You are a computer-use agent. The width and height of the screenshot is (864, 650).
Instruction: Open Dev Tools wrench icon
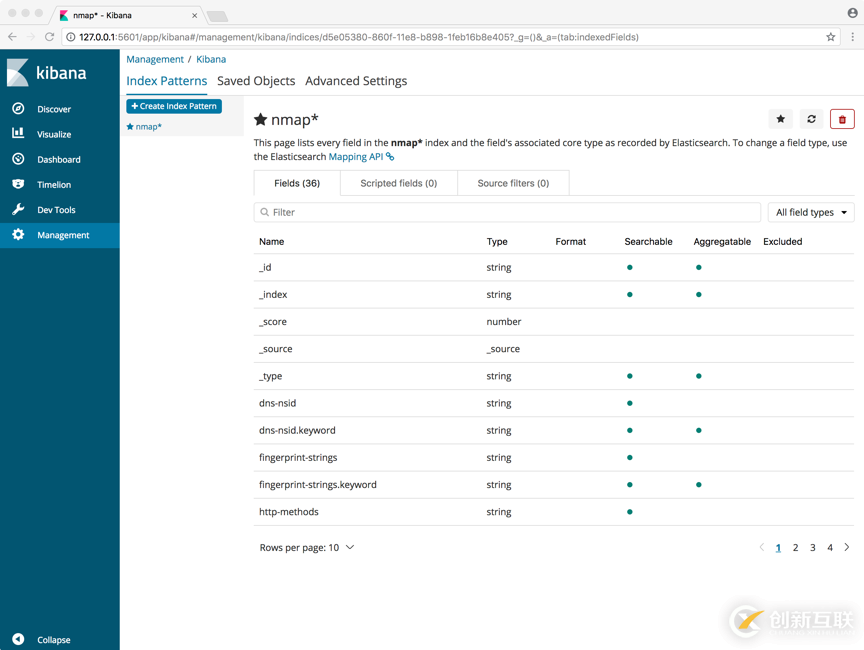pyautogui.click(x=18, y=210)
